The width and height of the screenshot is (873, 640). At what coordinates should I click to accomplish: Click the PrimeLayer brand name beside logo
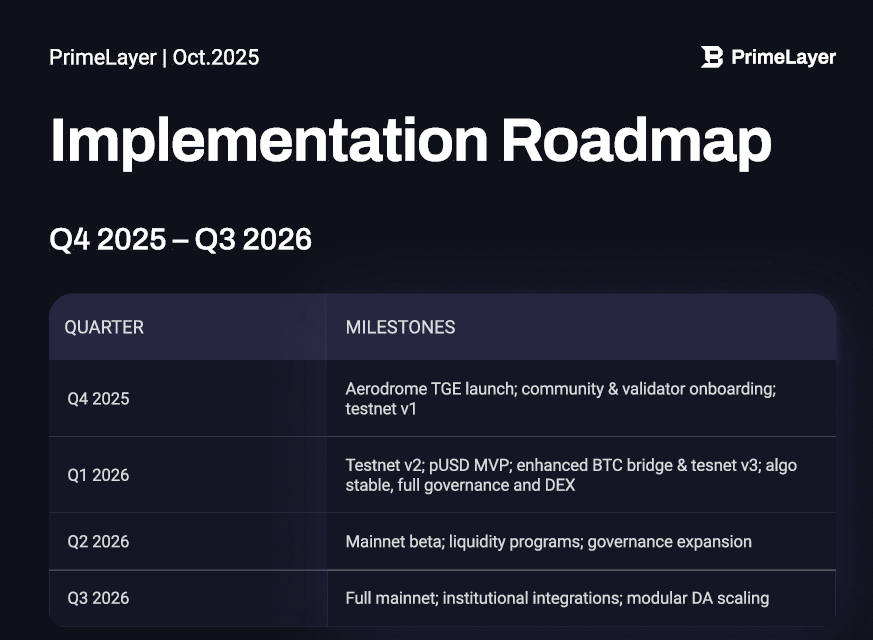pos(783,57)
